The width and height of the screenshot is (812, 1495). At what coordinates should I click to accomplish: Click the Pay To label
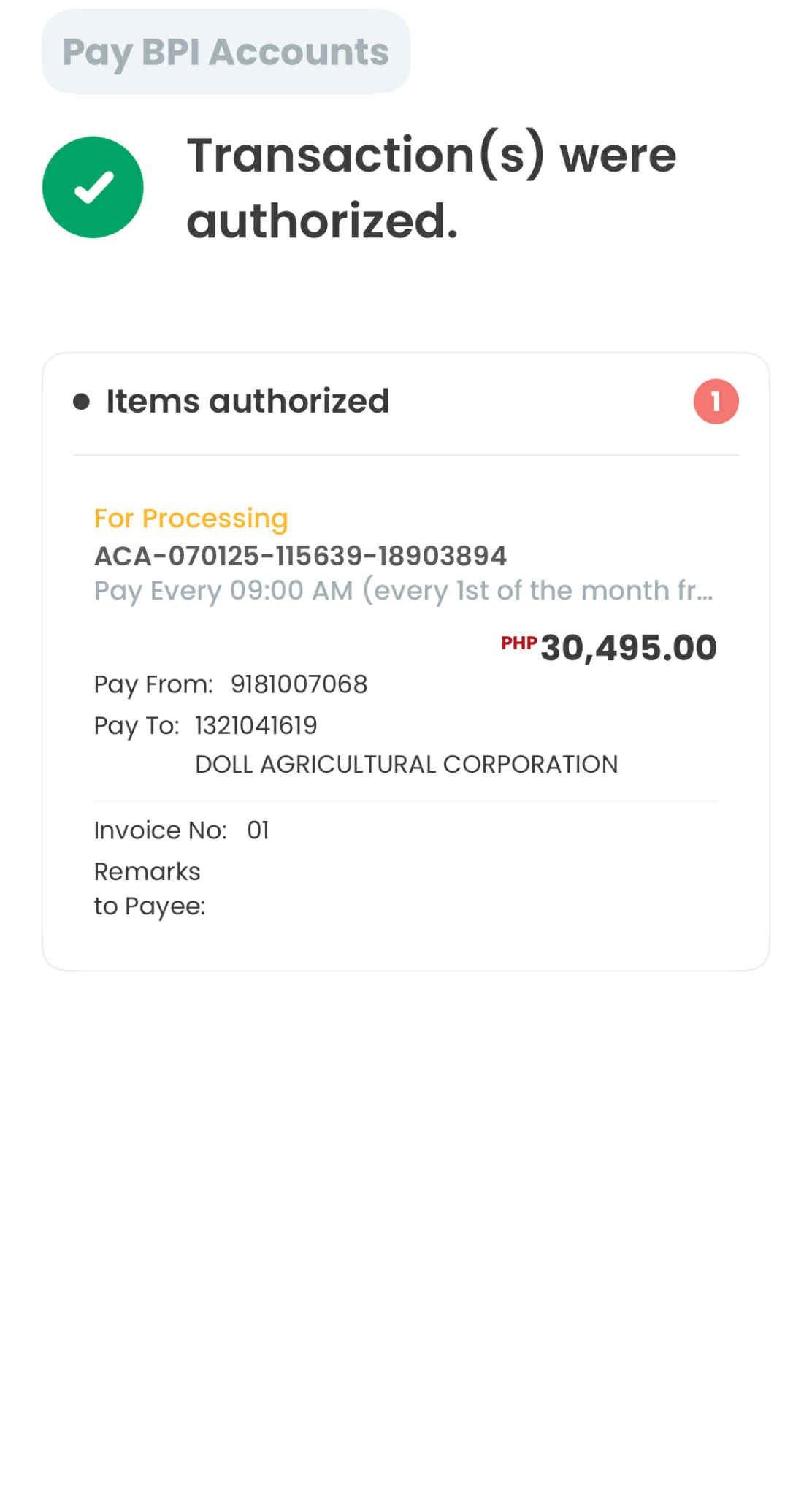tap(137, 725)
